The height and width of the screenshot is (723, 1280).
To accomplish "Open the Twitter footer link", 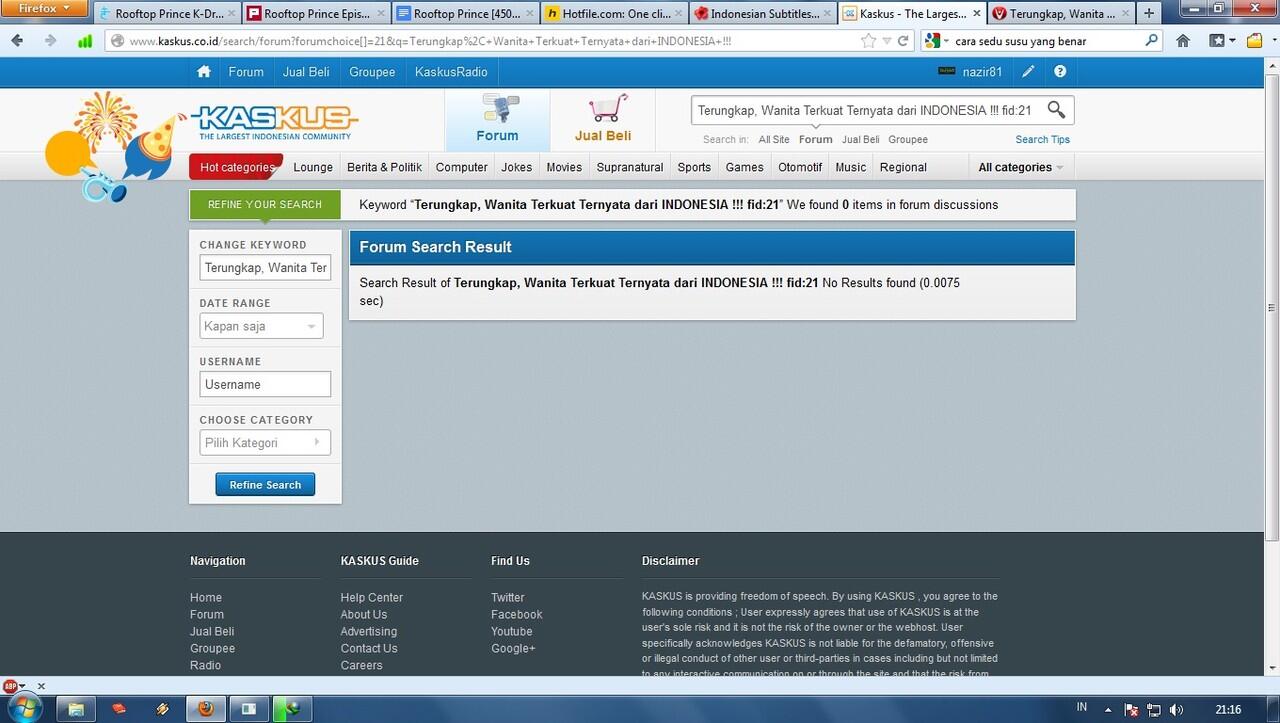I will pos(507,598).
